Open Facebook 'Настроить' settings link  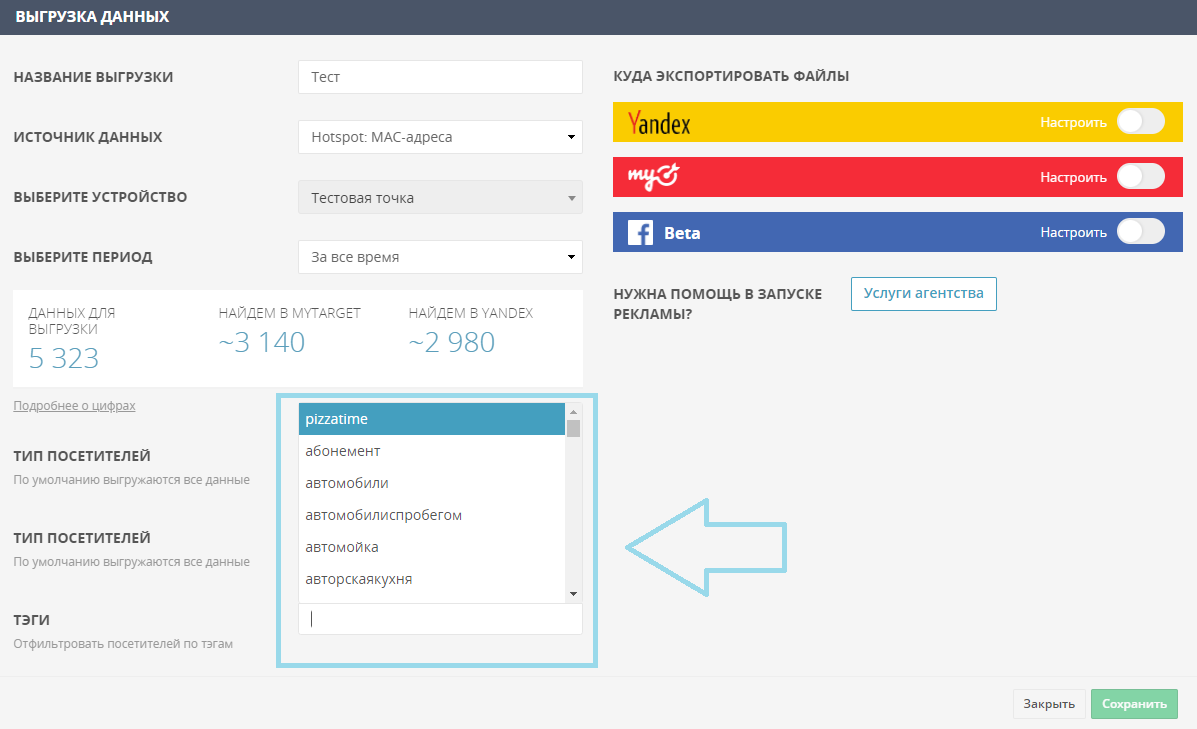click(x=1073, y=232)
